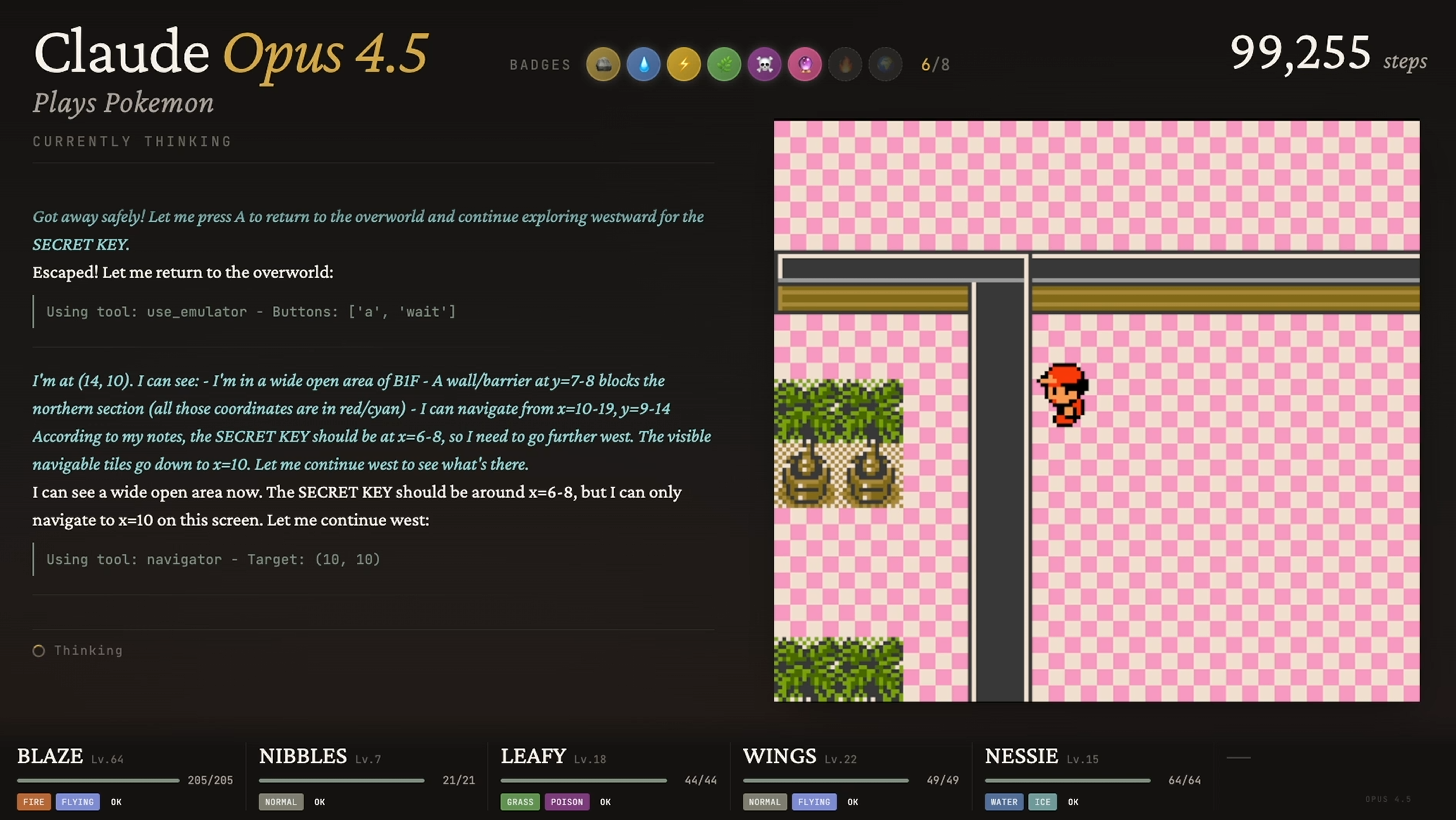Click NIBBLES's 21/21 HP value
Viewport: 1456px width, 820px height.
coord(459,780)
